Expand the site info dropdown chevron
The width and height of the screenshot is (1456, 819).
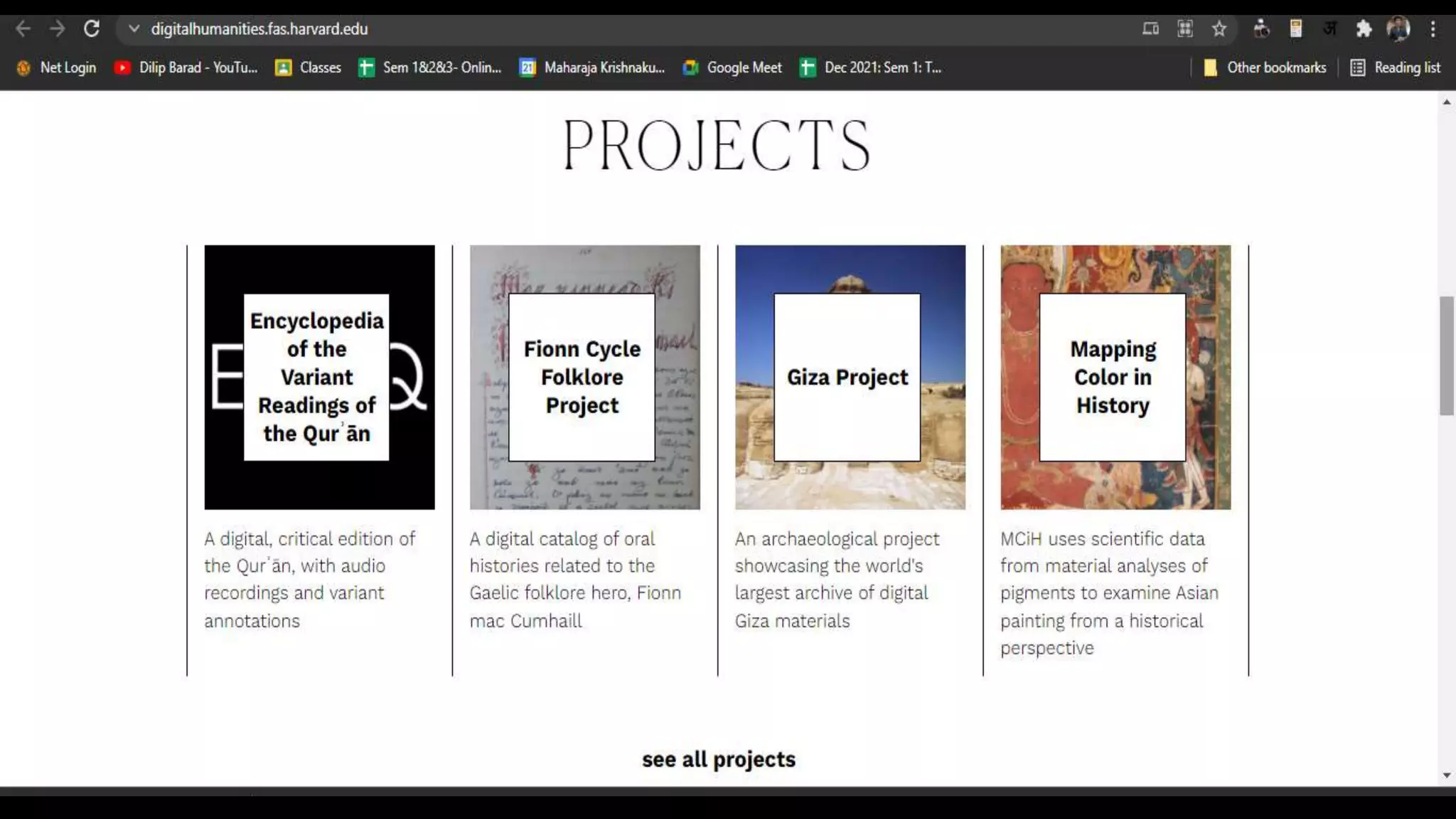[134, 29]
